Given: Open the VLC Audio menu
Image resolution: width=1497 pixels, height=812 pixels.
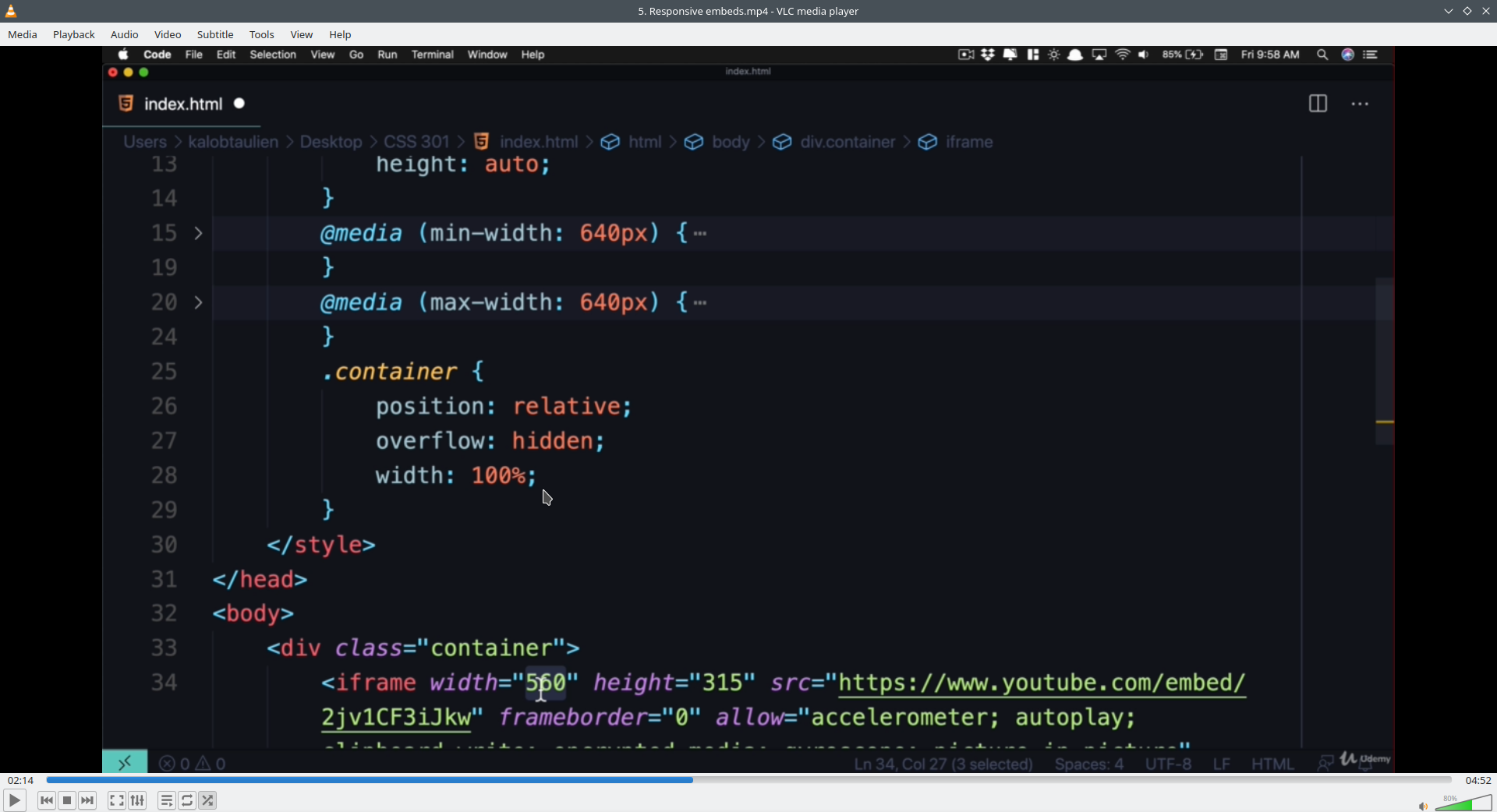Looking at the screenshot, I should coord(125,34).
